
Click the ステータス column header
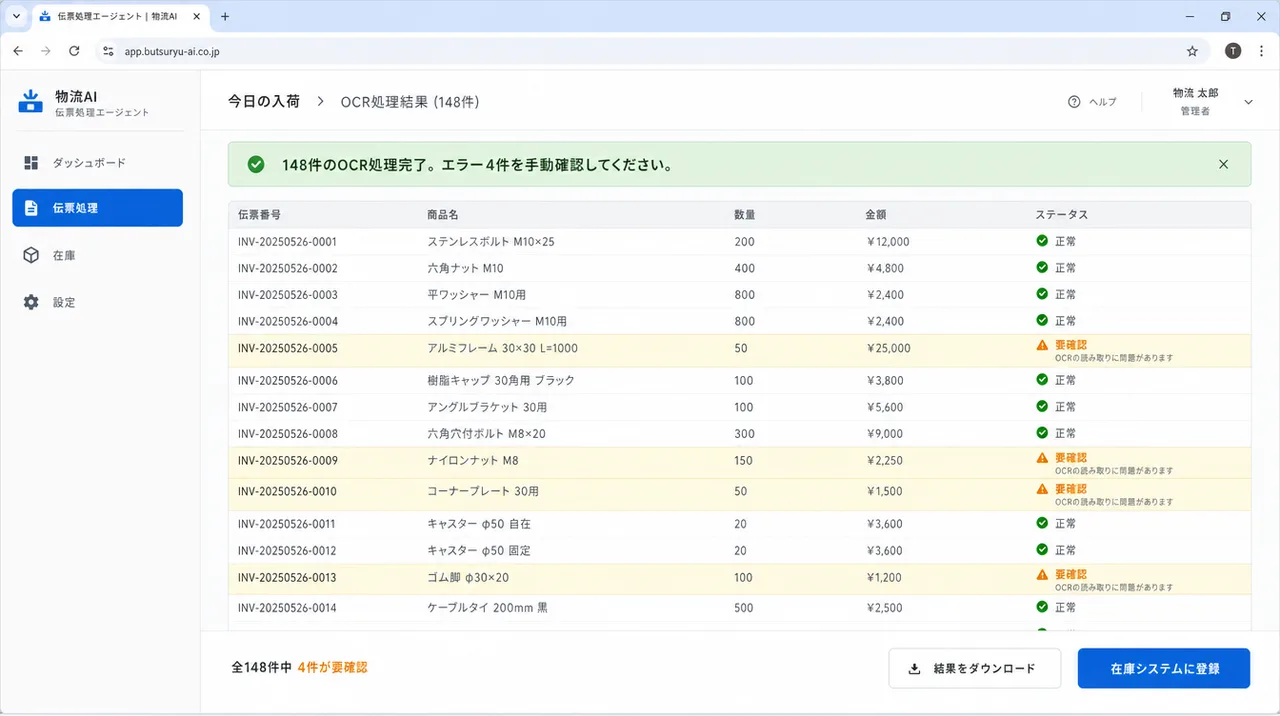pos(1061,214)
